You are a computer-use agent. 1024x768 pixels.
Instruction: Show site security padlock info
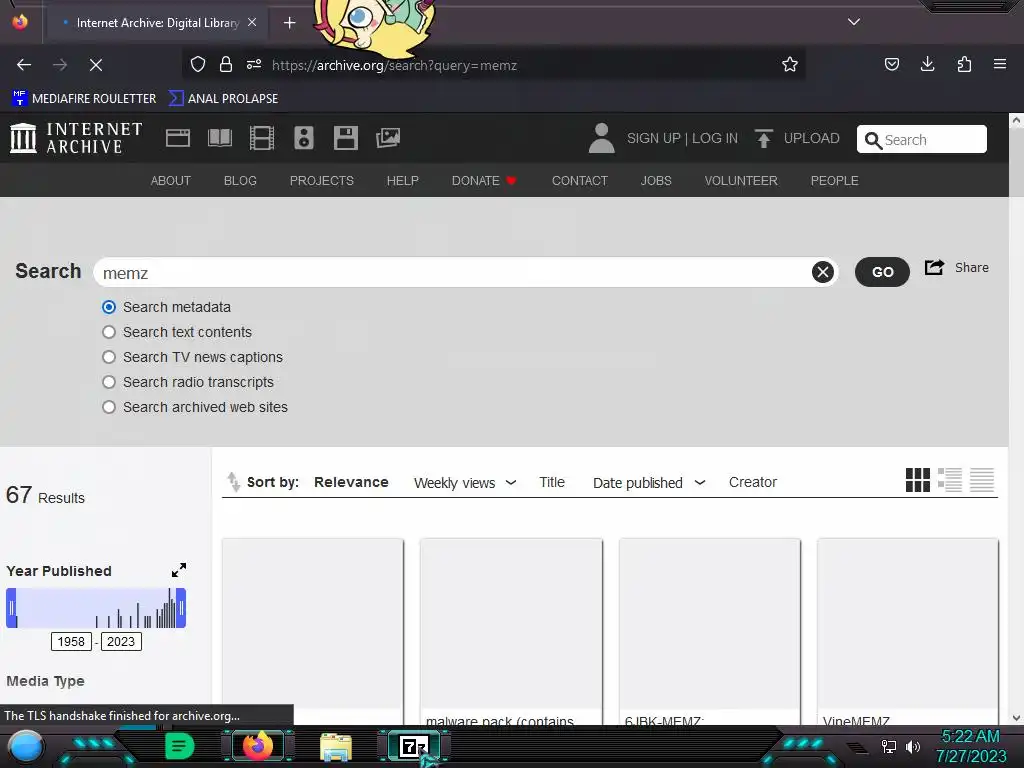(x=226, y=65)
